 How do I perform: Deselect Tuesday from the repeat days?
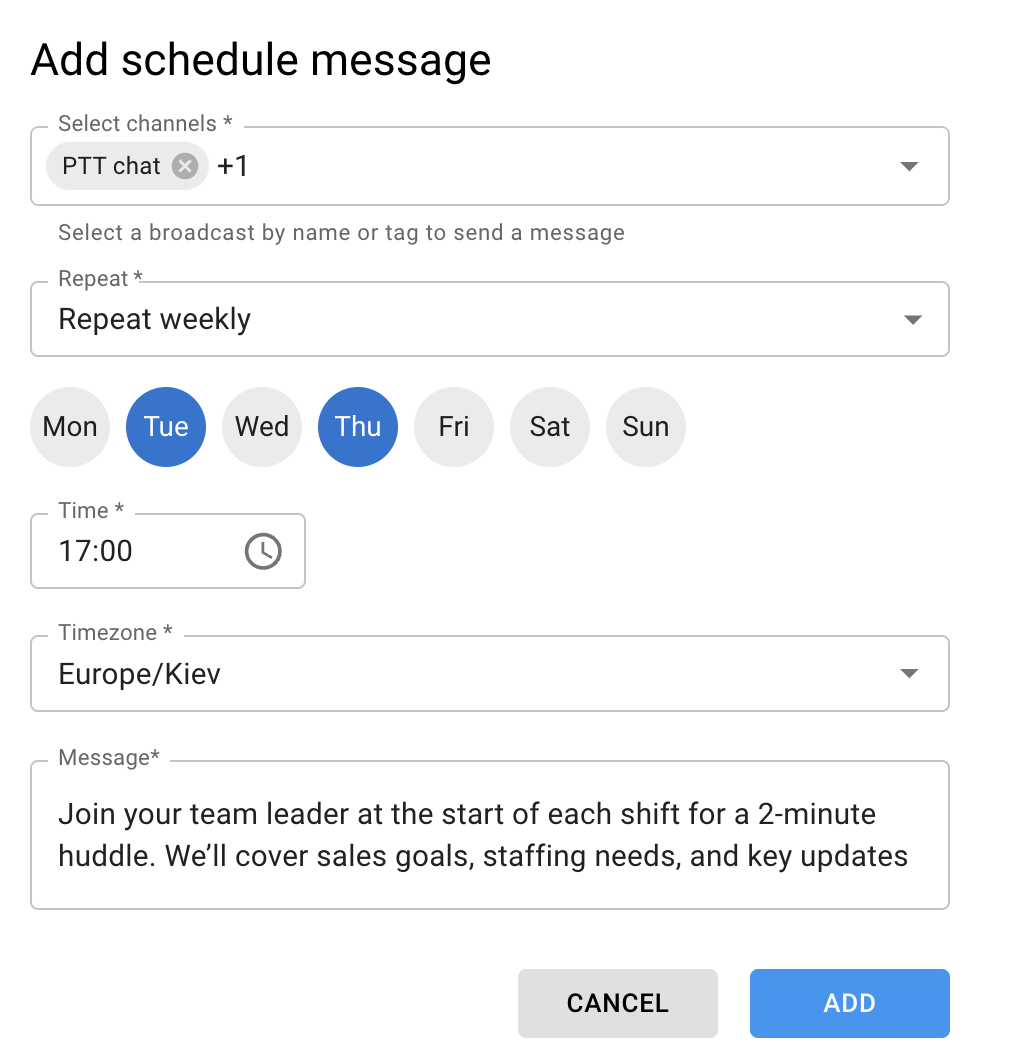(x=165, y=426)
